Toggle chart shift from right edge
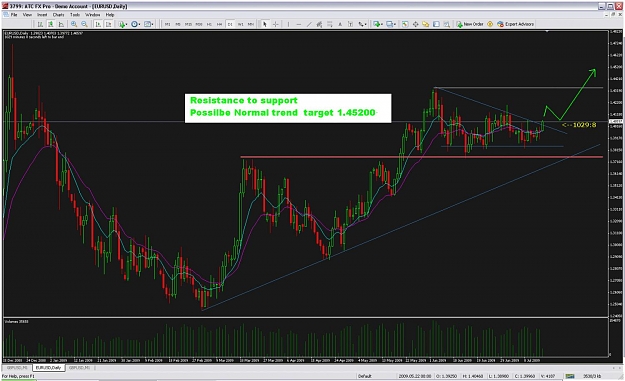 pos(108,24)
